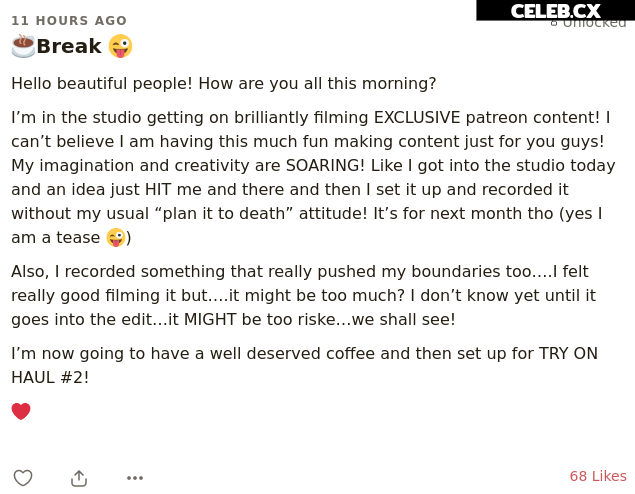View the 68 Likes count
This screenshot has width=635, height=494.
(x=598, y=476)
